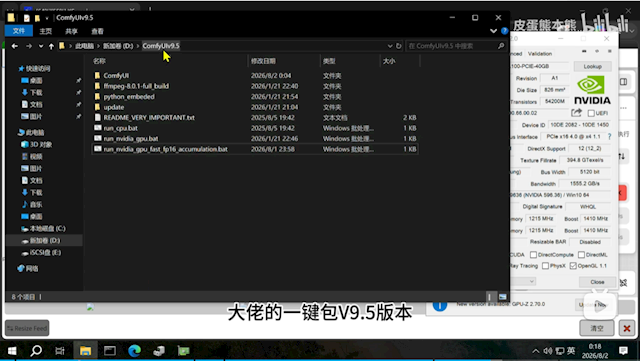
Task: Click the GPU-Z Close button
Action: pyautogui.click(x=597, y=282)
